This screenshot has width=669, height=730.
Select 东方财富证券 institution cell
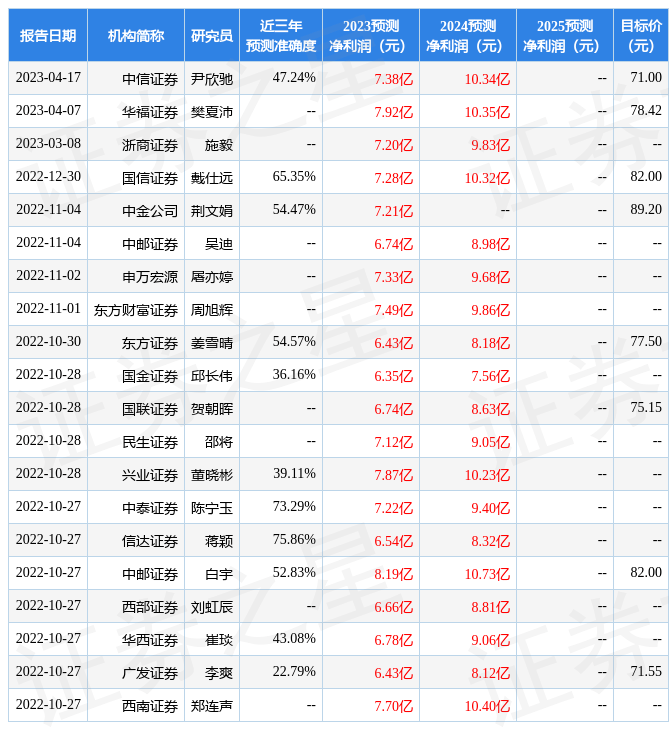click(x=136, y=310)
